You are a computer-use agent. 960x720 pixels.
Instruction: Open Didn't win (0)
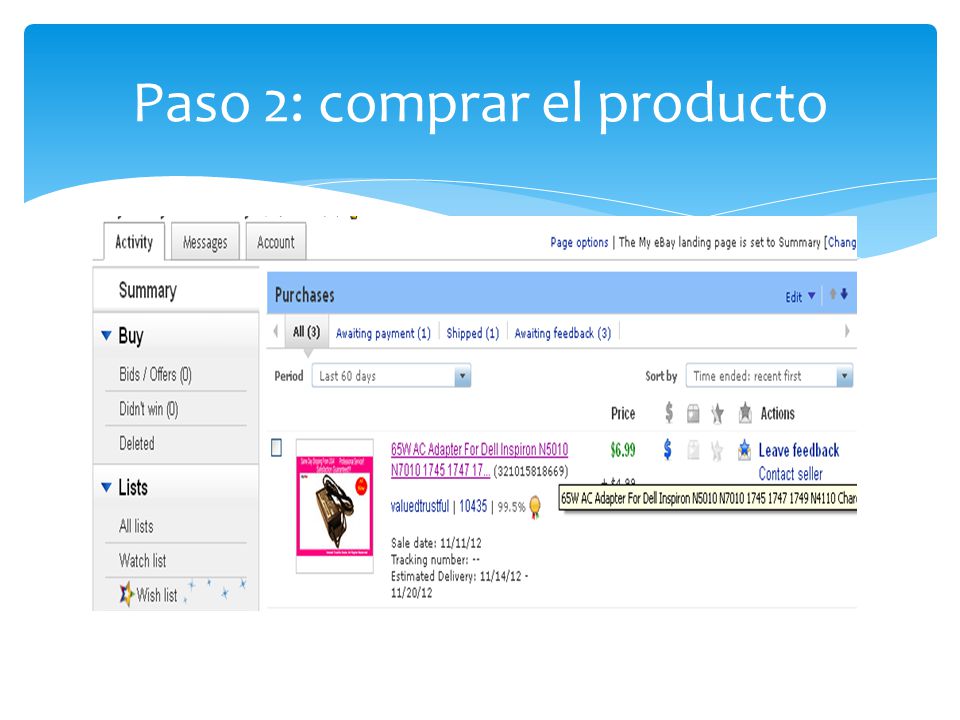point(149,409)
